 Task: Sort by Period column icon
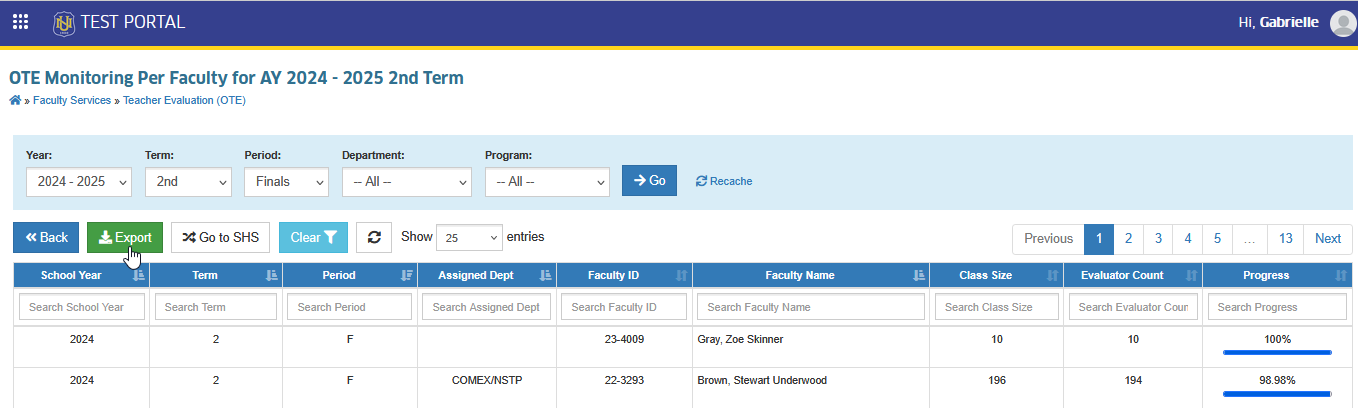coord(407,275)
